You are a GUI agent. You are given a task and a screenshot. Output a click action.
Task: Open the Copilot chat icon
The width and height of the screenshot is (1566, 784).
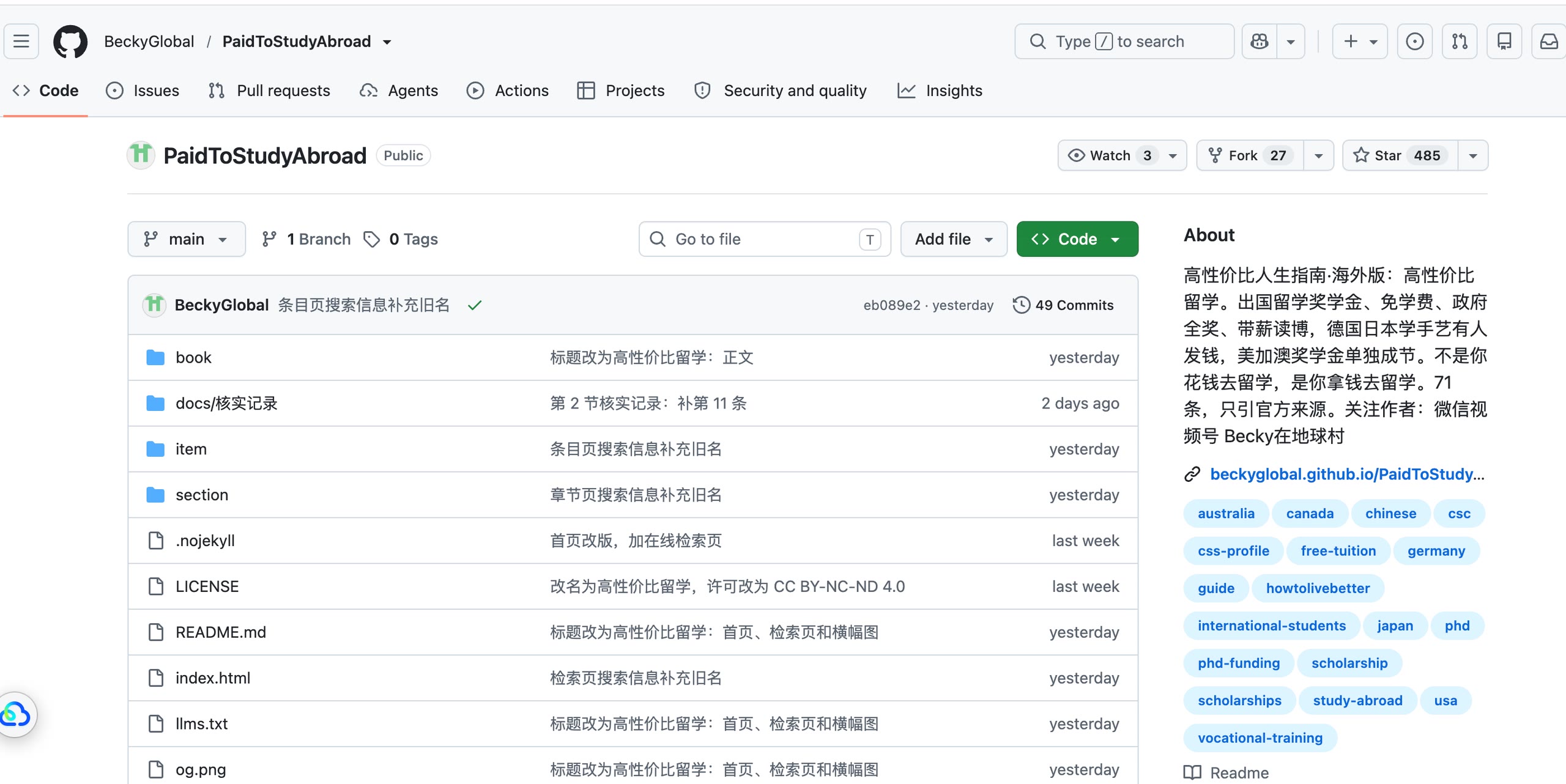pos(1260,42)
